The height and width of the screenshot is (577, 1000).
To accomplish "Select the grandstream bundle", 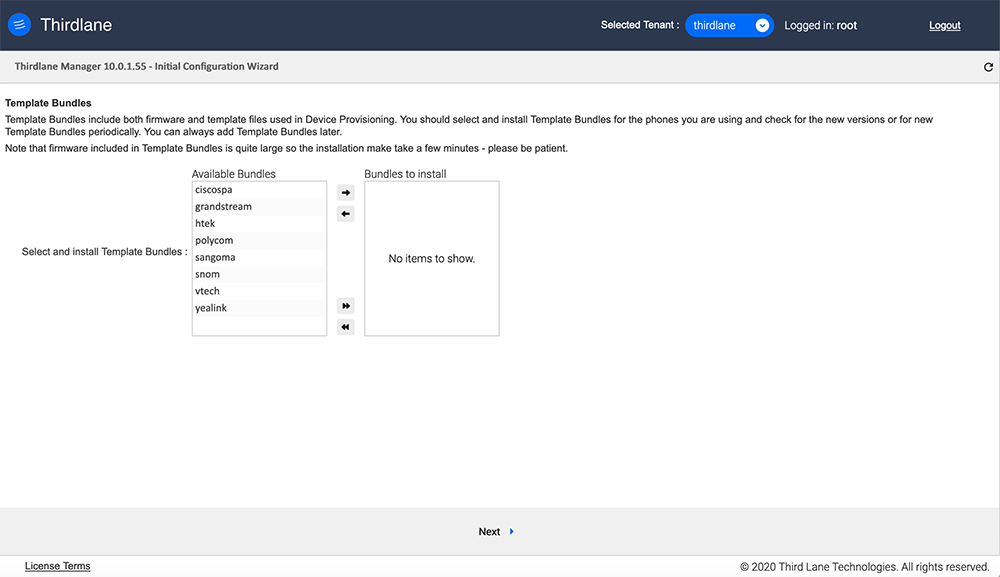I will pyautogui.click(x=259, y=207).
